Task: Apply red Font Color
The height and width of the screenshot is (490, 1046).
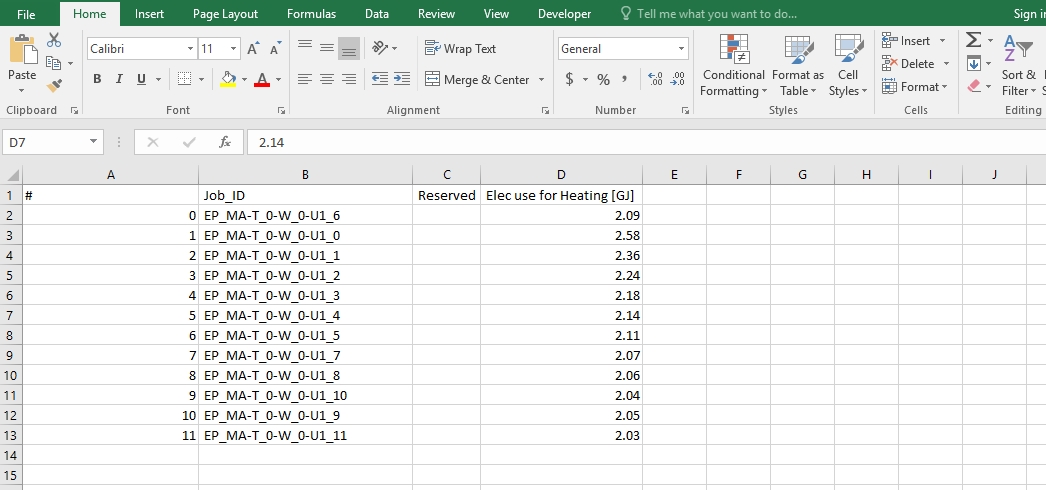Action: (x=262, y=79)
